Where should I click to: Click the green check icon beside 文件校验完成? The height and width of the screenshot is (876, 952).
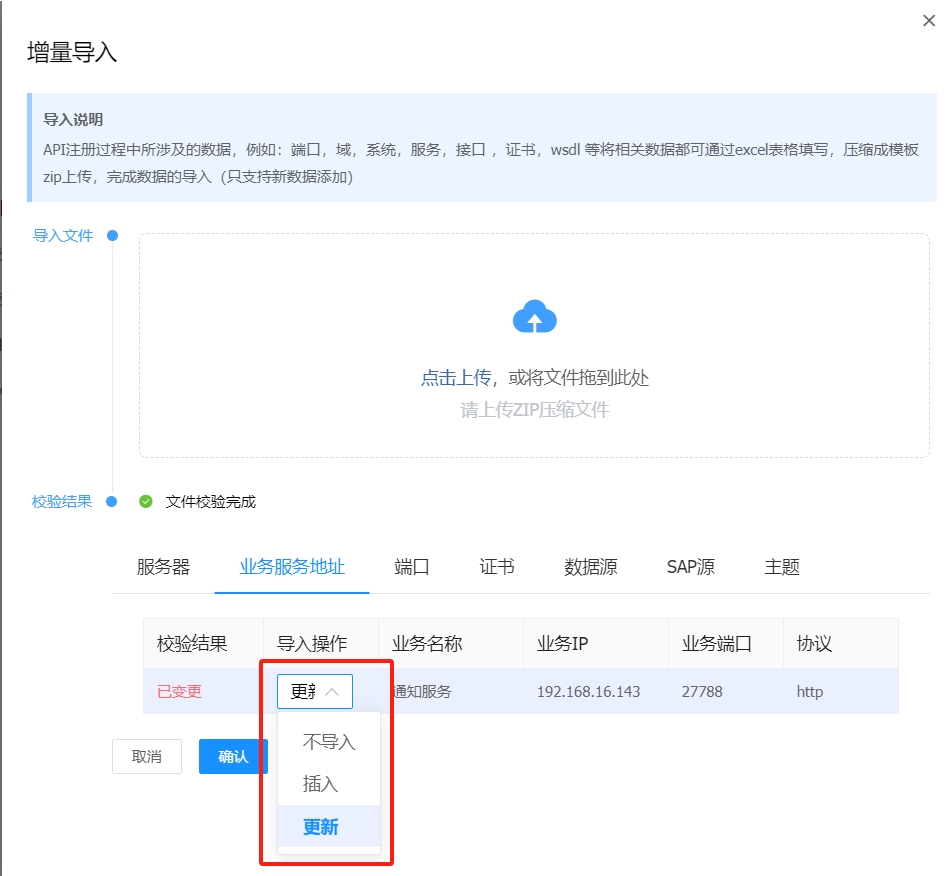[x=146, y=502]
